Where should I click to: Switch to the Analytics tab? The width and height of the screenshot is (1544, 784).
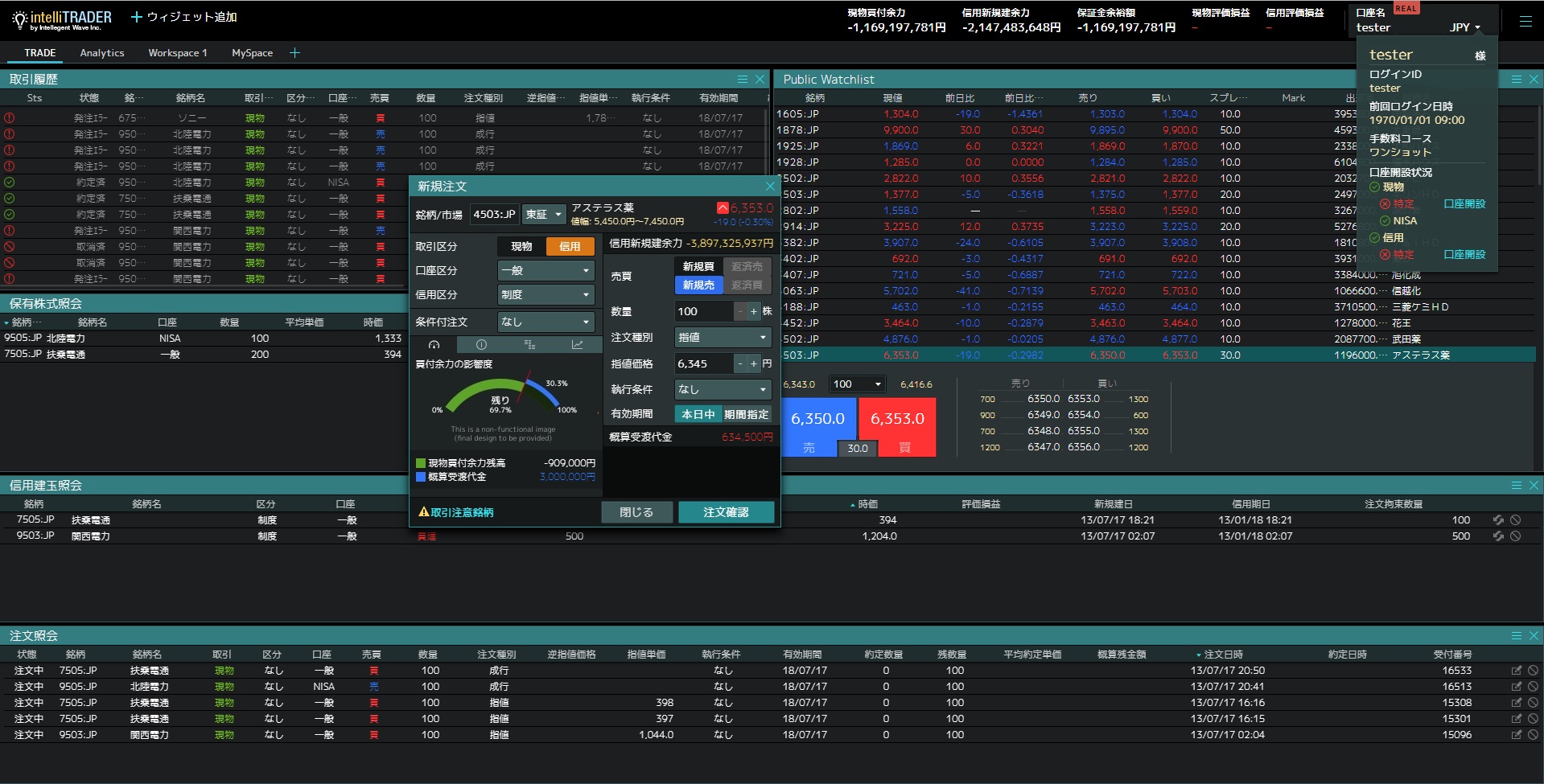pos(102,53)
